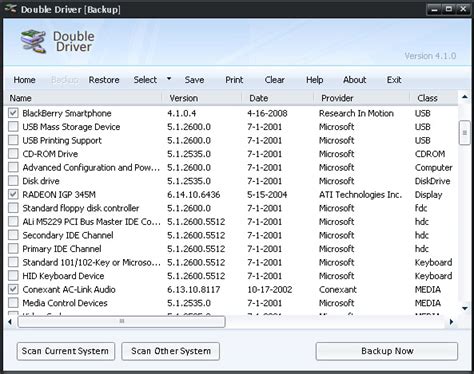Check the Secondary IDE Channel checkbox

tap(13, 235)
